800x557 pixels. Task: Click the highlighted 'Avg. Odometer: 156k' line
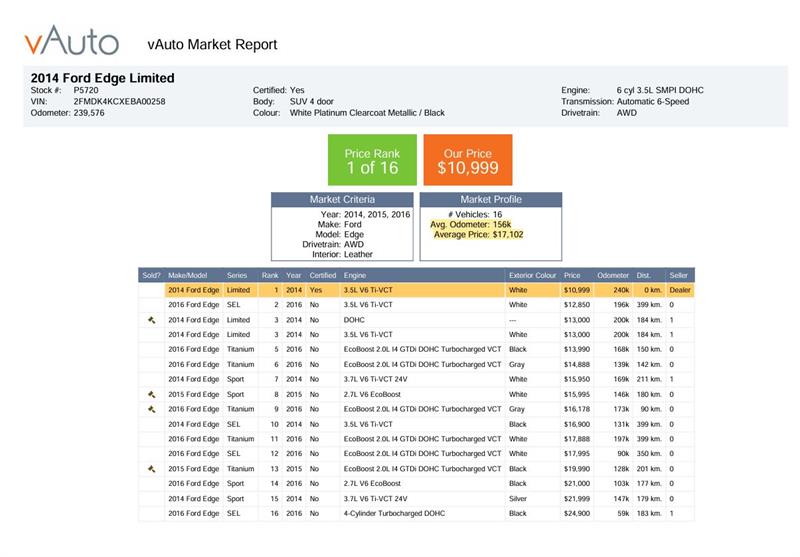470,224
